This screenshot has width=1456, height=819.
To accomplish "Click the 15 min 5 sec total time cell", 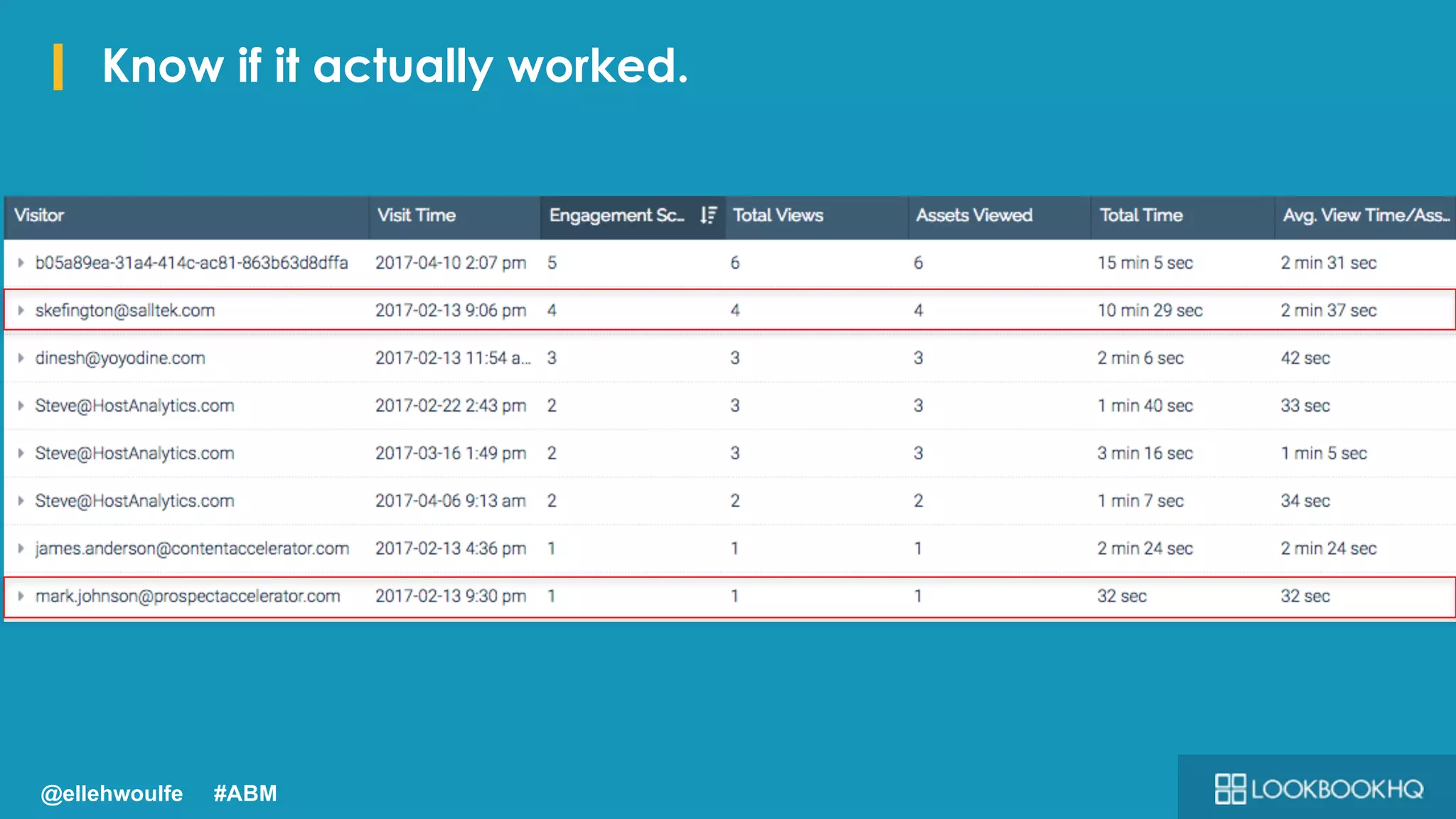I will pyautogui.click(x=1145, y=263).
